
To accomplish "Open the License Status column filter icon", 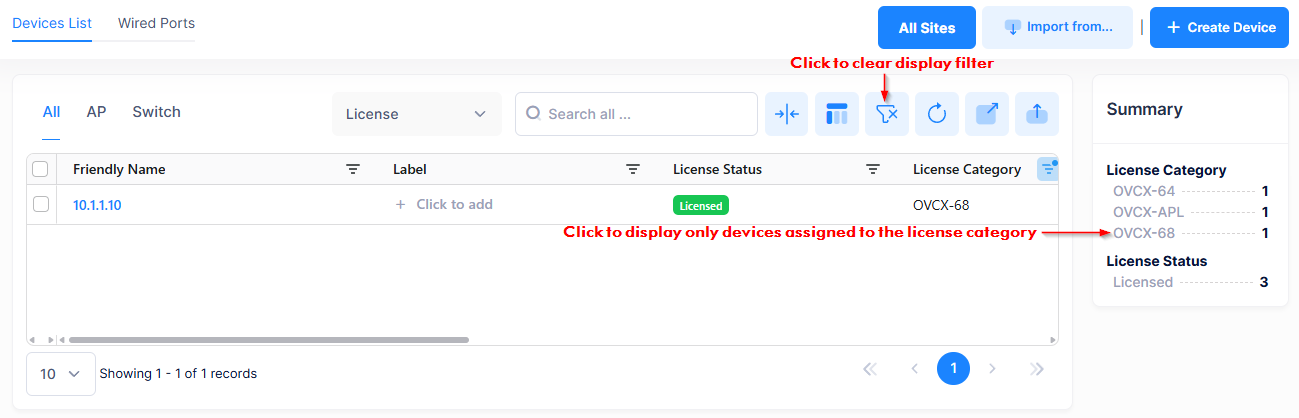I will (873, 170).
